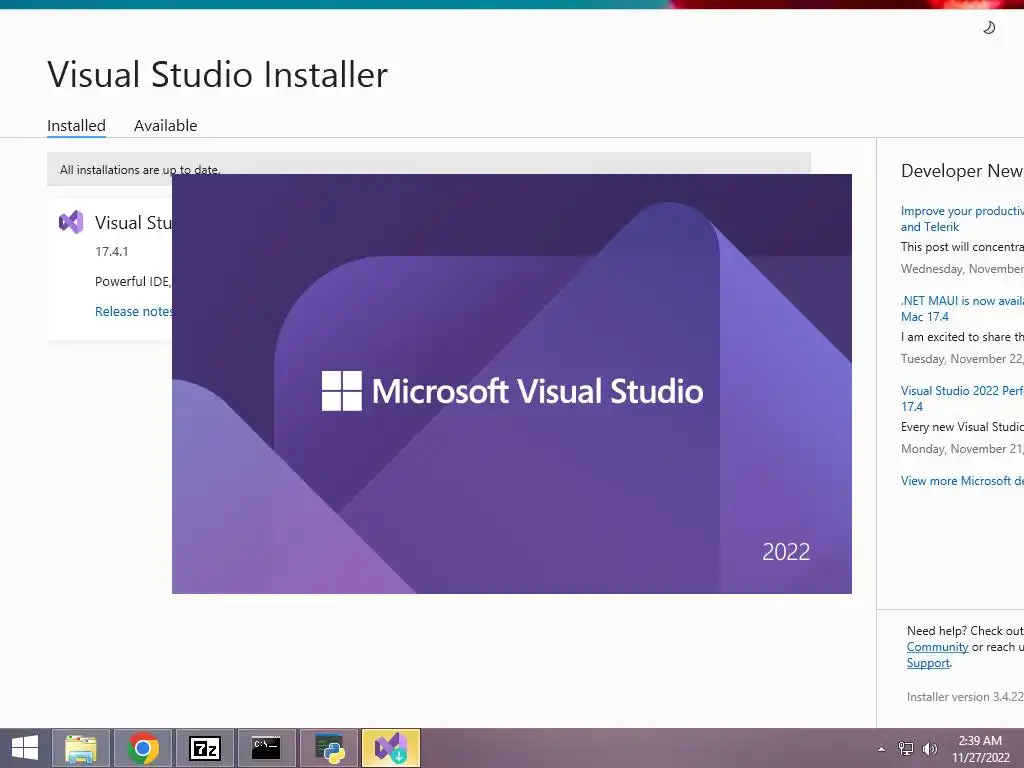Click the volume speaker tray icon
The image size is (1024, 768).
(x=929, y=749)
